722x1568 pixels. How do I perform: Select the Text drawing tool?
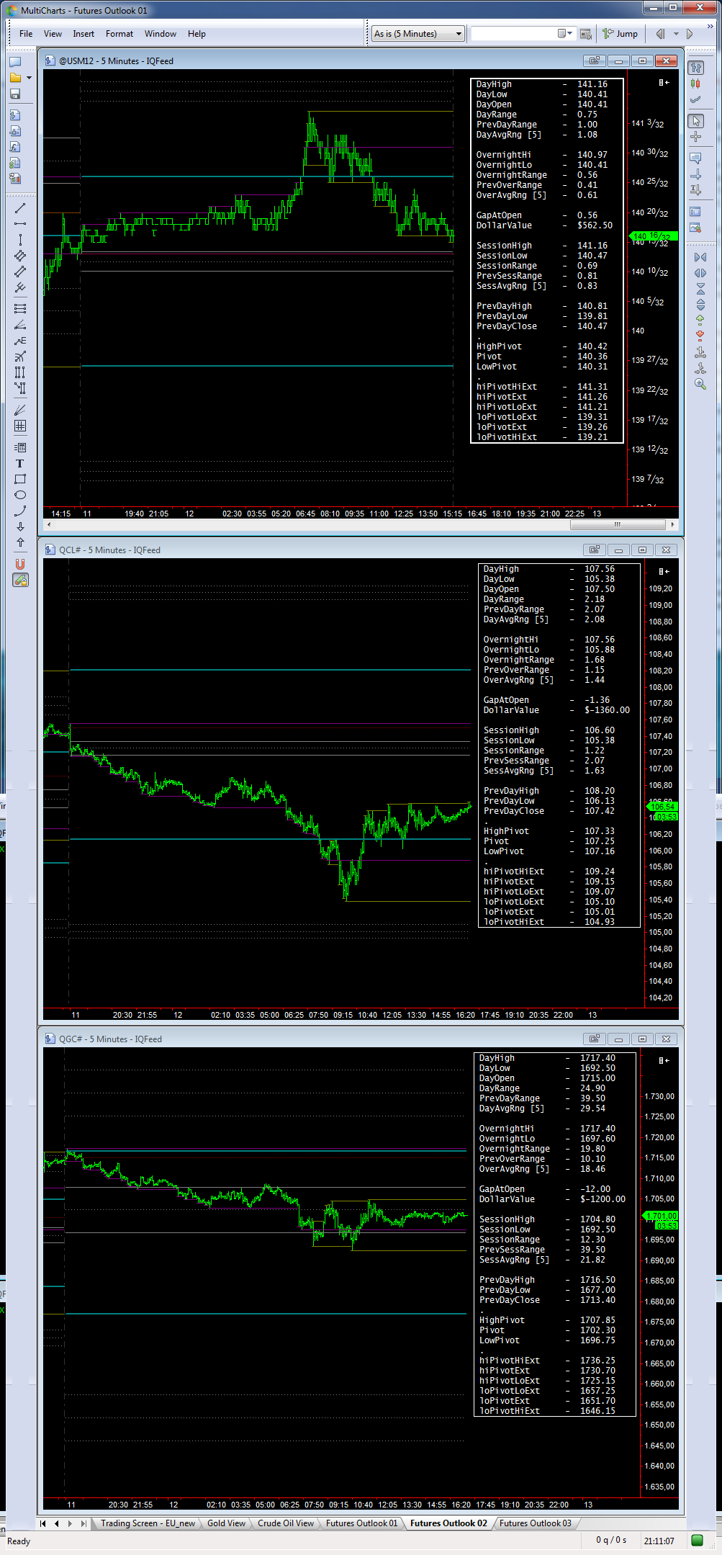point(20,463)
